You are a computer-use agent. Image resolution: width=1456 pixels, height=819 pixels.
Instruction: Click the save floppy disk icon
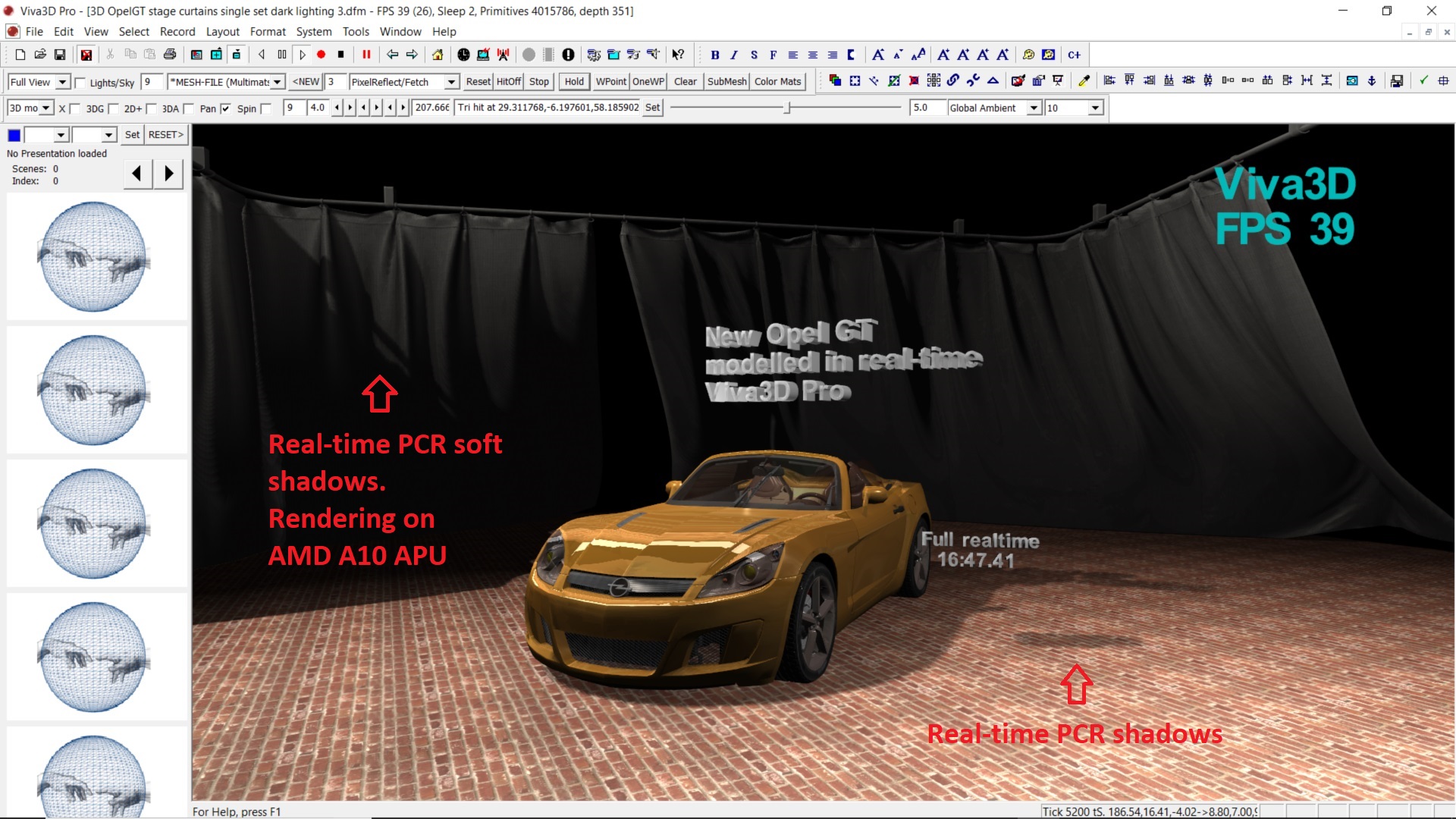[x=60, y=55]
